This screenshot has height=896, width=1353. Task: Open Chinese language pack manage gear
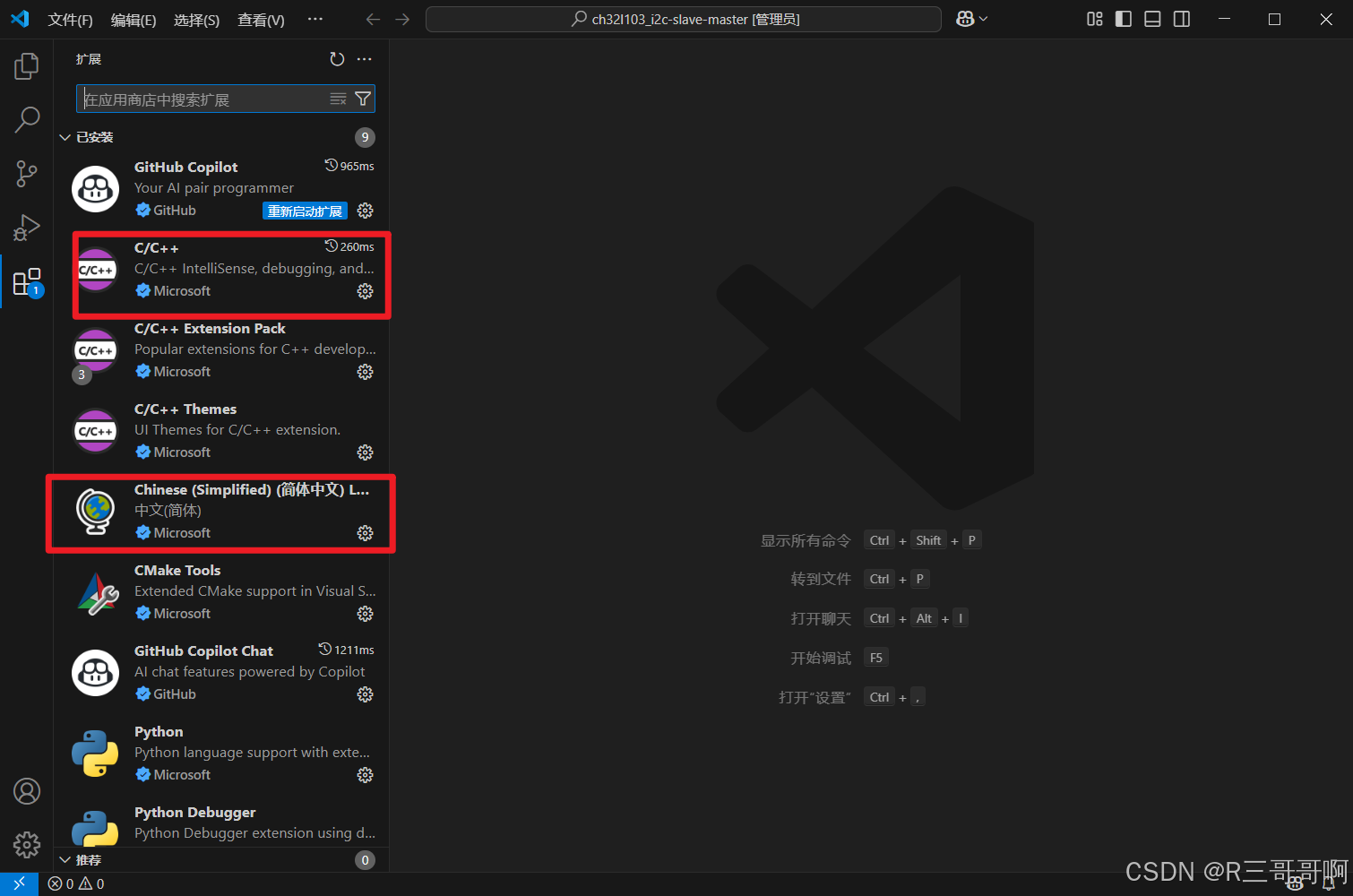(365, 533)
